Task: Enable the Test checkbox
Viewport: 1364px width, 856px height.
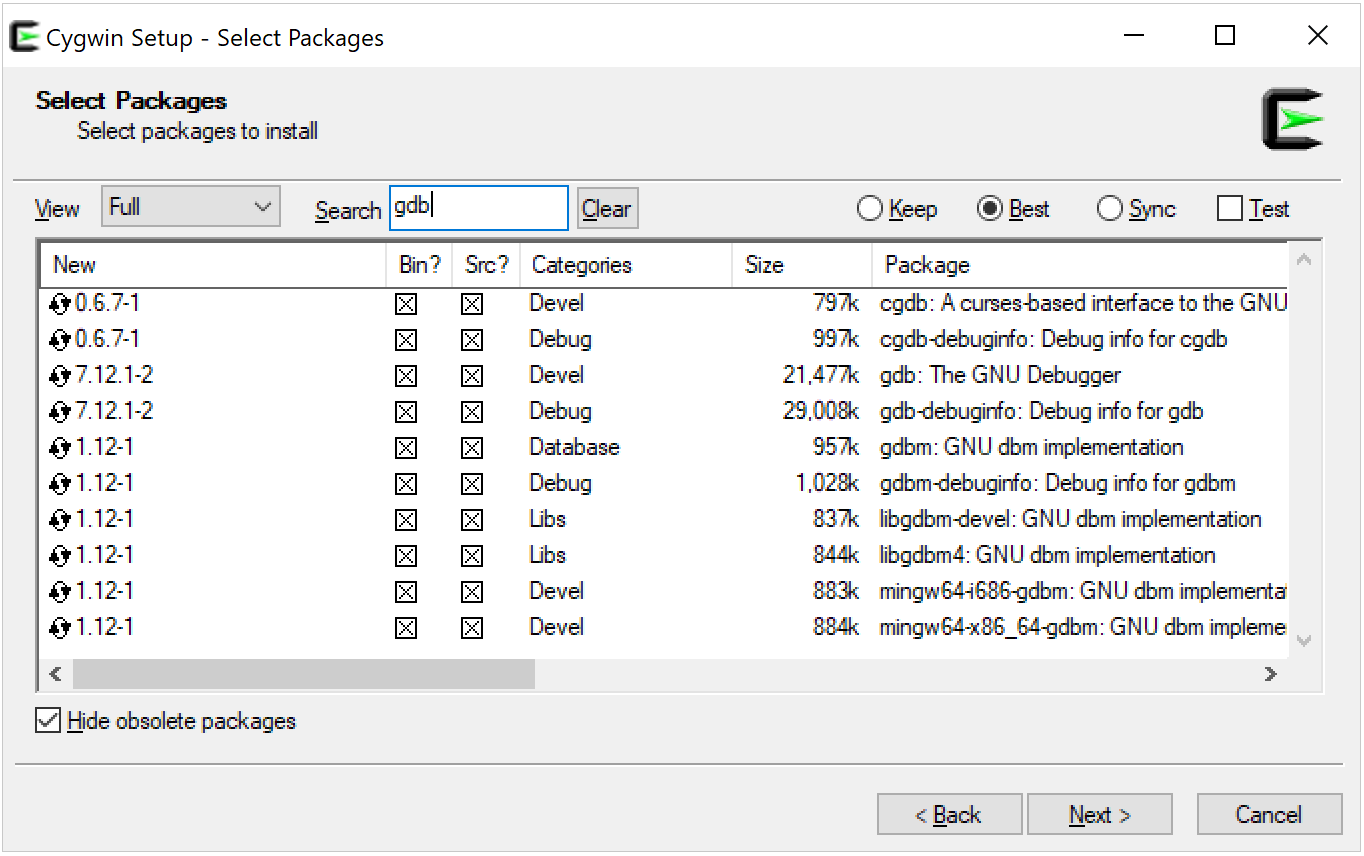Action: 1229,209
